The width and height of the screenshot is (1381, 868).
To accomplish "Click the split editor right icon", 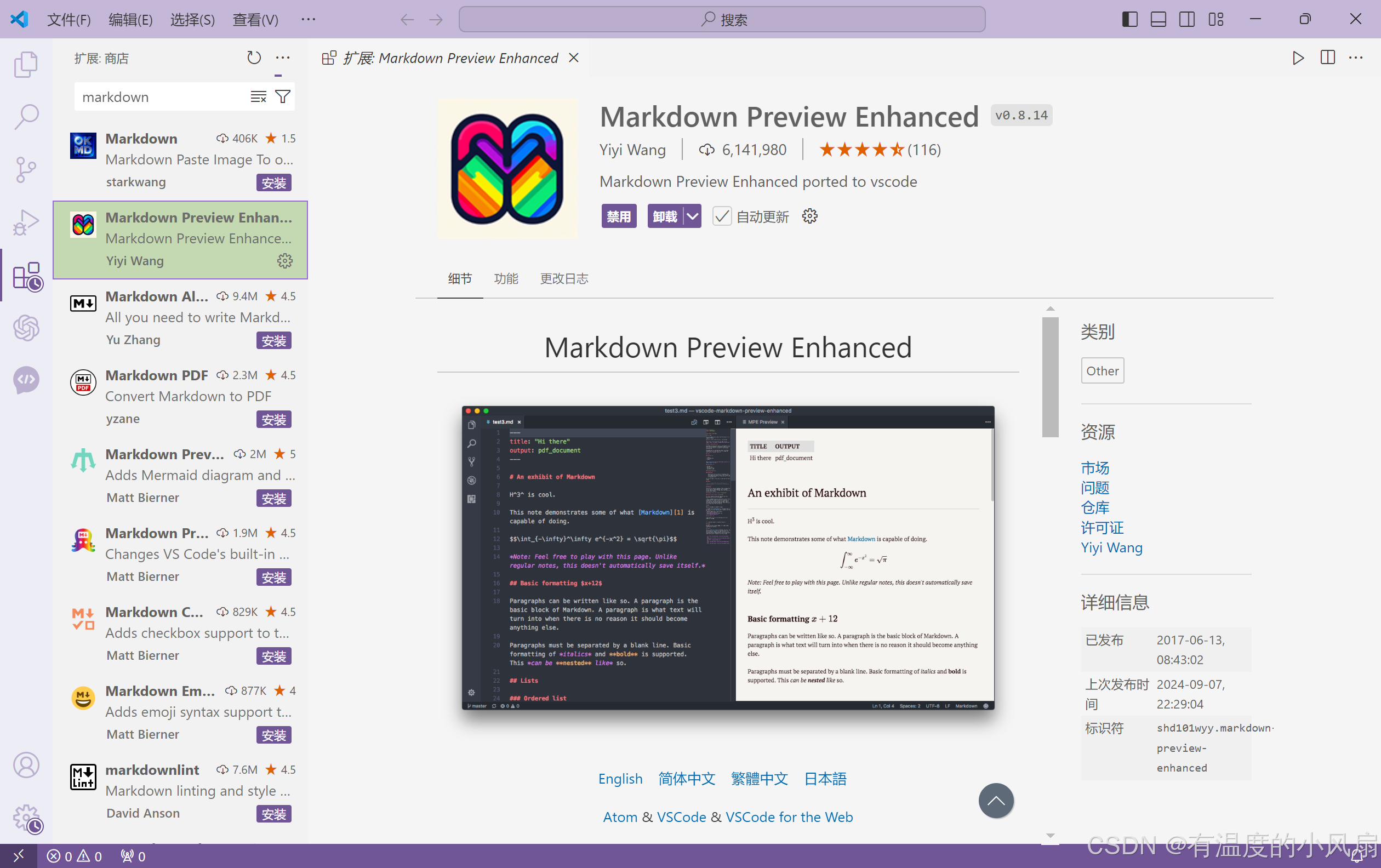I will 1327,58.
